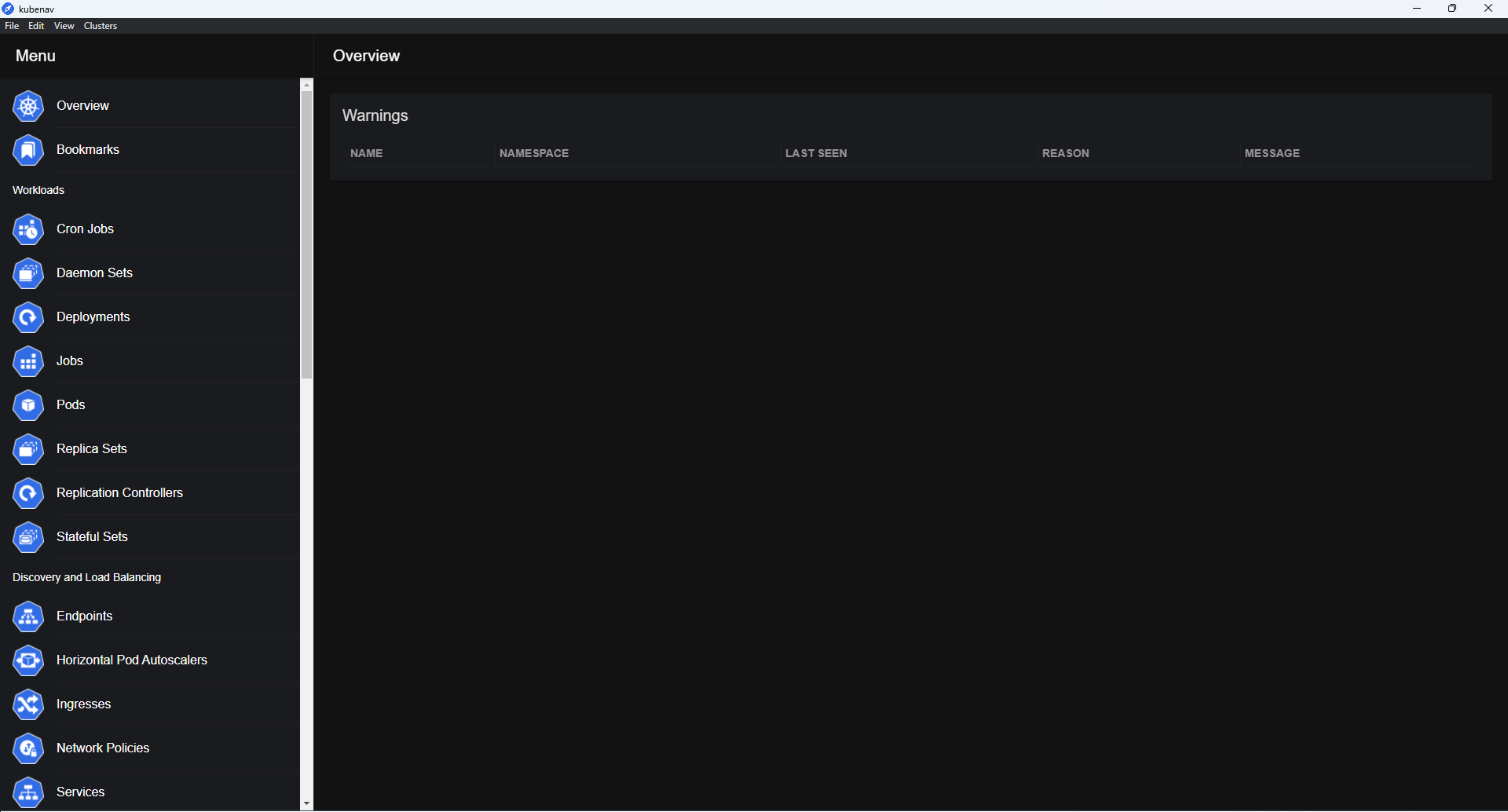Open the Jobs label
This screenshot has height=812, width=1508.
[70, 360]
